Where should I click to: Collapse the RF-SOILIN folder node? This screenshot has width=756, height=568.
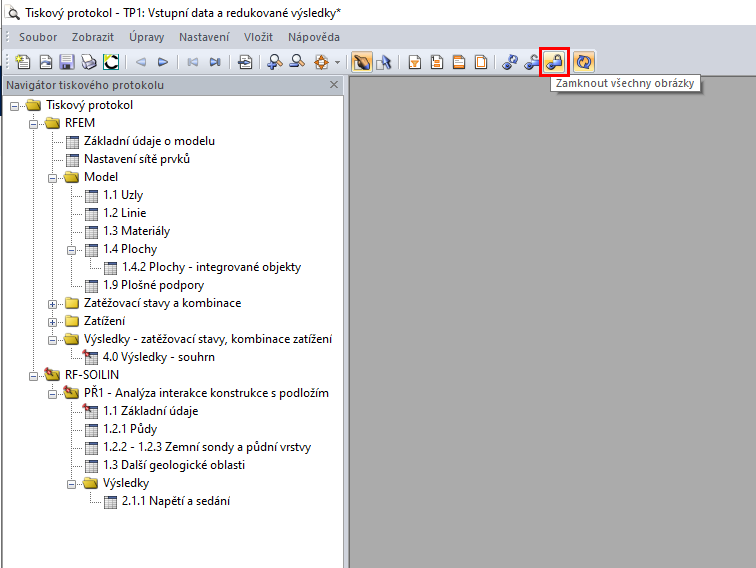click(33, 376)
